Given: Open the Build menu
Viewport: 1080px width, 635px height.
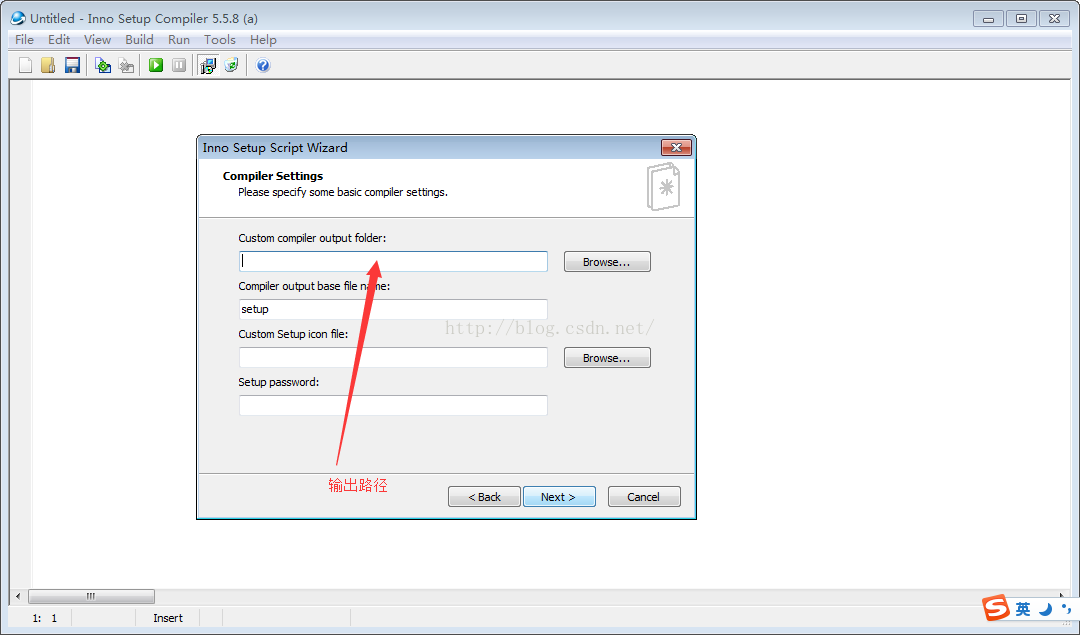Looking at the screenshot, I should pyautogui.click(x=139, y=40).
